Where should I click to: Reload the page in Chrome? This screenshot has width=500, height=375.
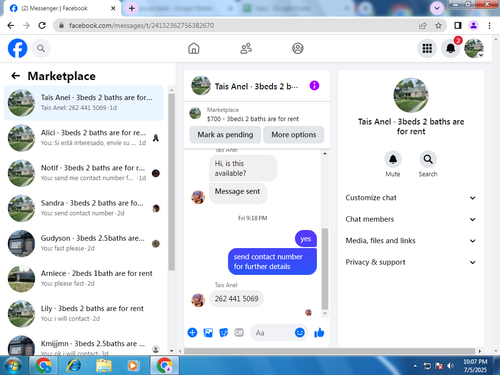click(x=42, y=25)
